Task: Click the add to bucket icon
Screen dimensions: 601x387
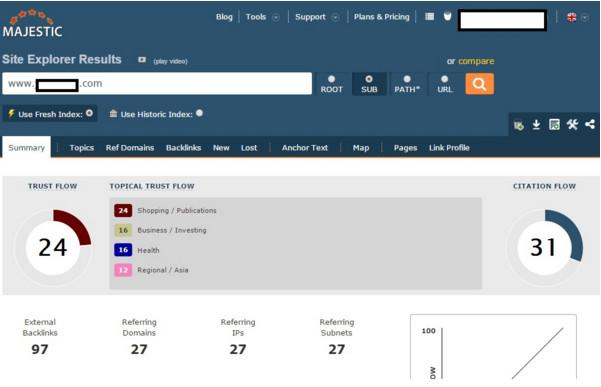Action: coord(518,125)
